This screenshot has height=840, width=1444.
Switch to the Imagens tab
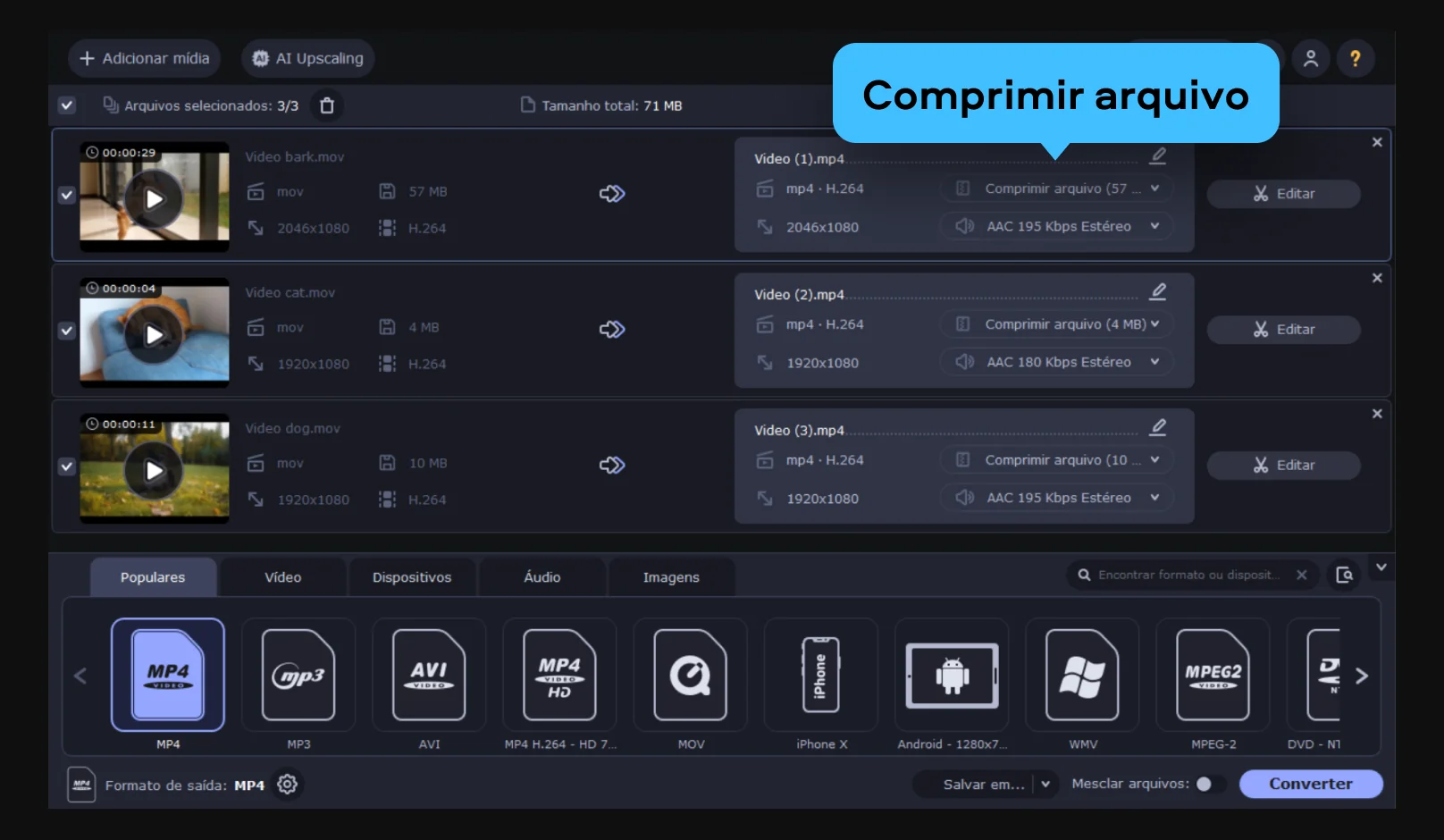pyautogui.click(x=672, y=577)
